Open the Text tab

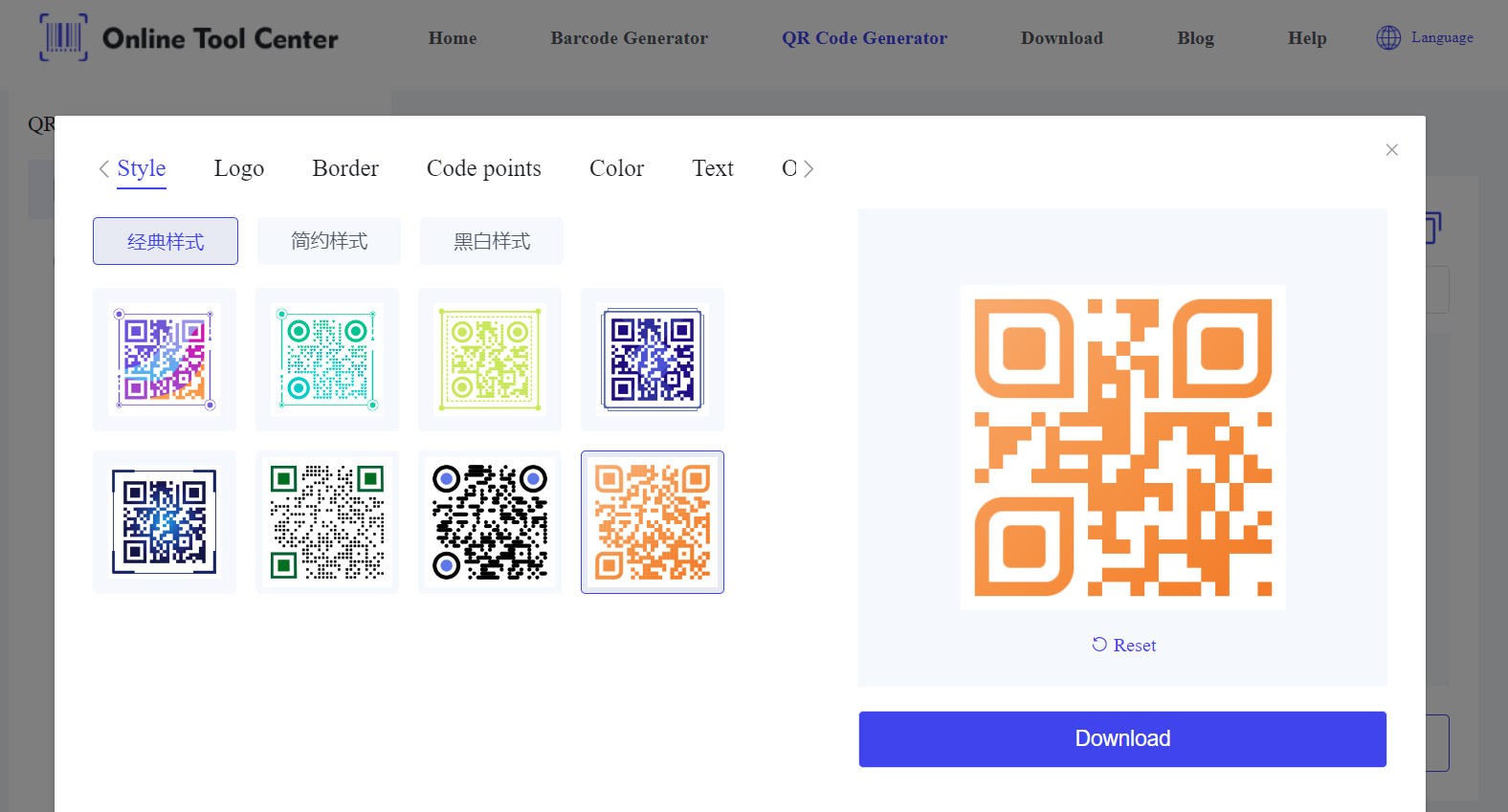pos(713,168)
